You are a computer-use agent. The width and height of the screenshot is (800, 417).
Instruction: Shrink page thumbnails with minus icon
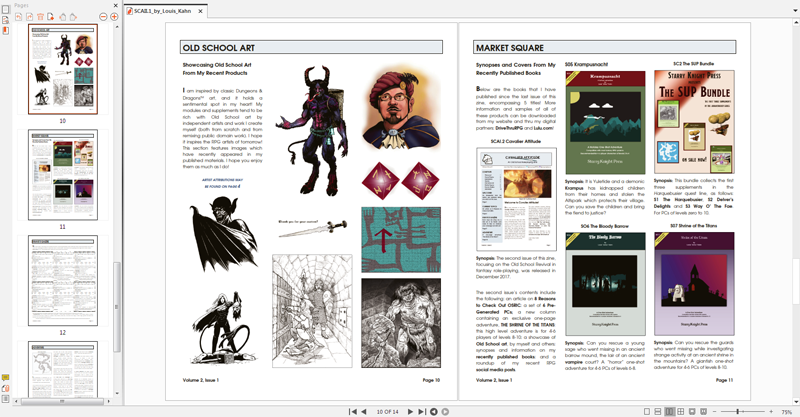[103, 17]
